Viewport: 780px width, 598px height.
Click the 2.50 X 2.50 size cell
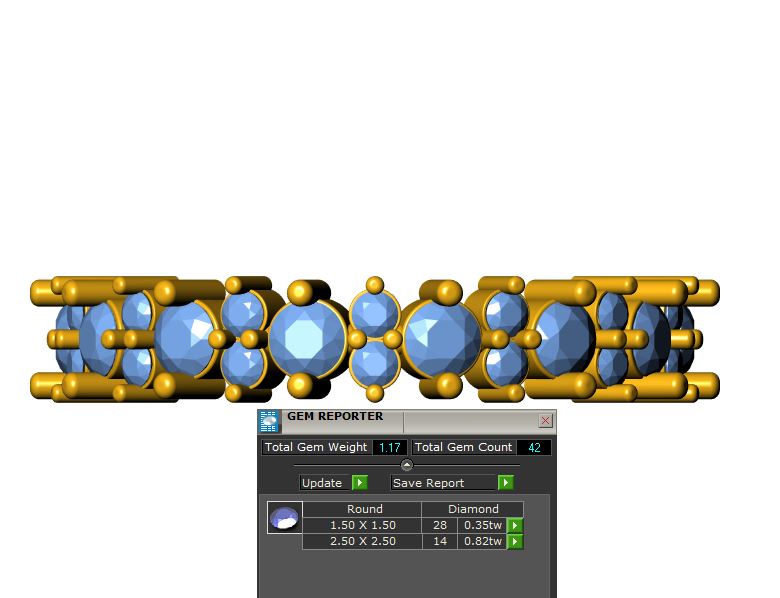pyautogui.click(x=363, y=541)
